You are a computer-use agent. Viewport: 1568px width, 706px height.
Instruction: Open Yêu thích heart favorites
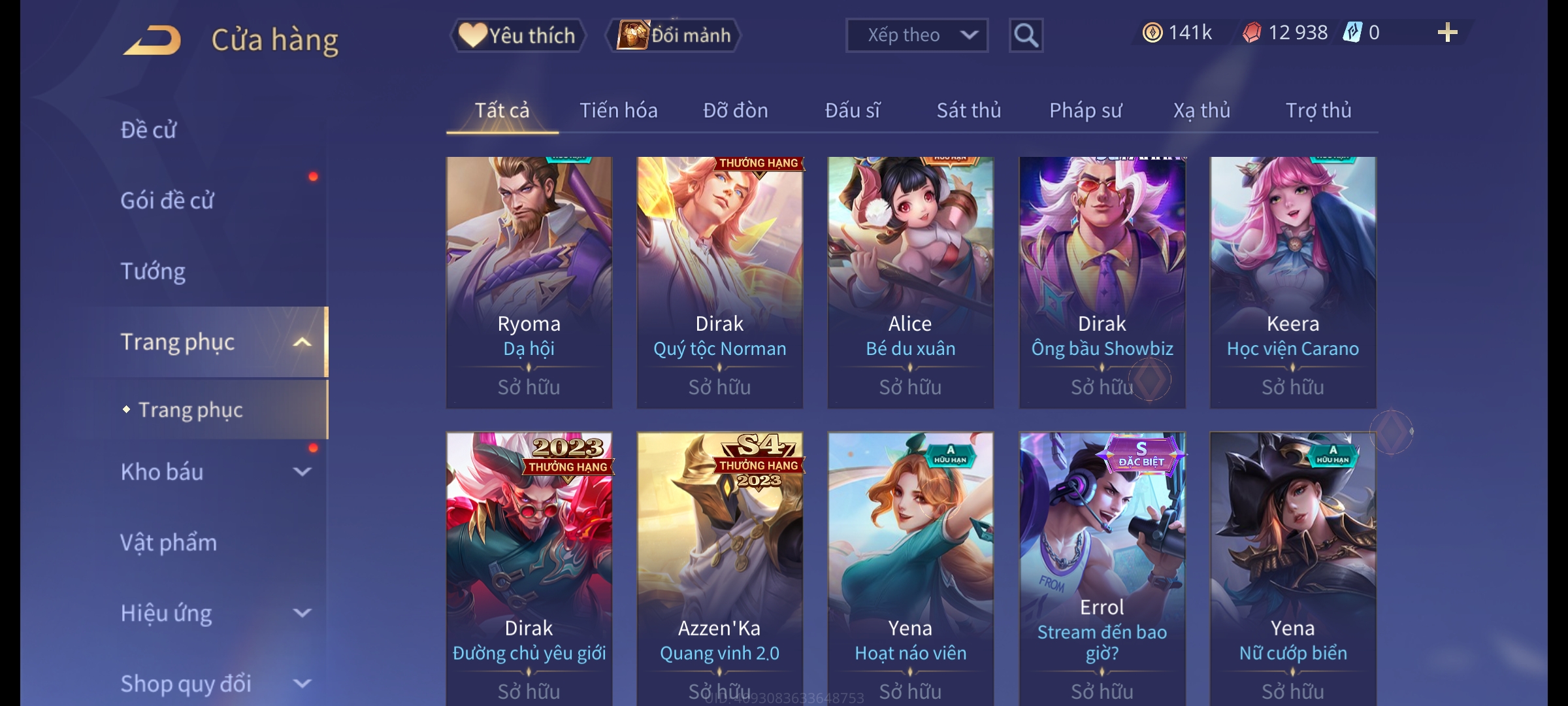(x=517, y=35)
